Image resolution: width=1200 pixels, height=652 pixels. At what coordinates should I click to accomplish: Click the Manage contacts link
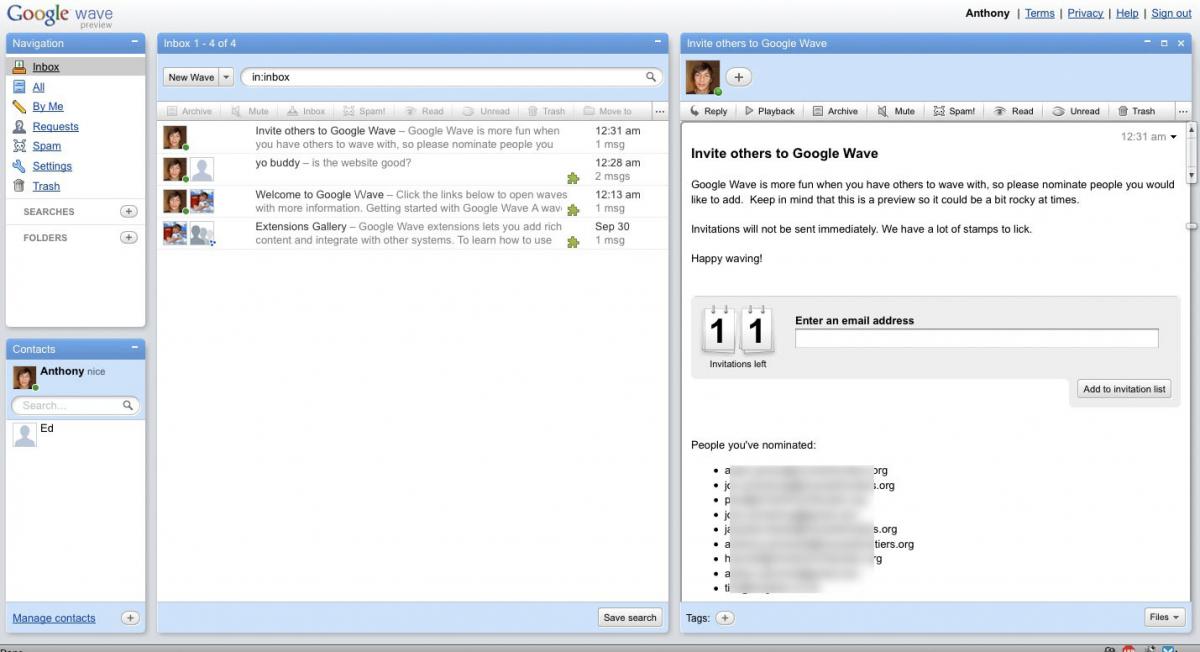click(x=54, y=618)
